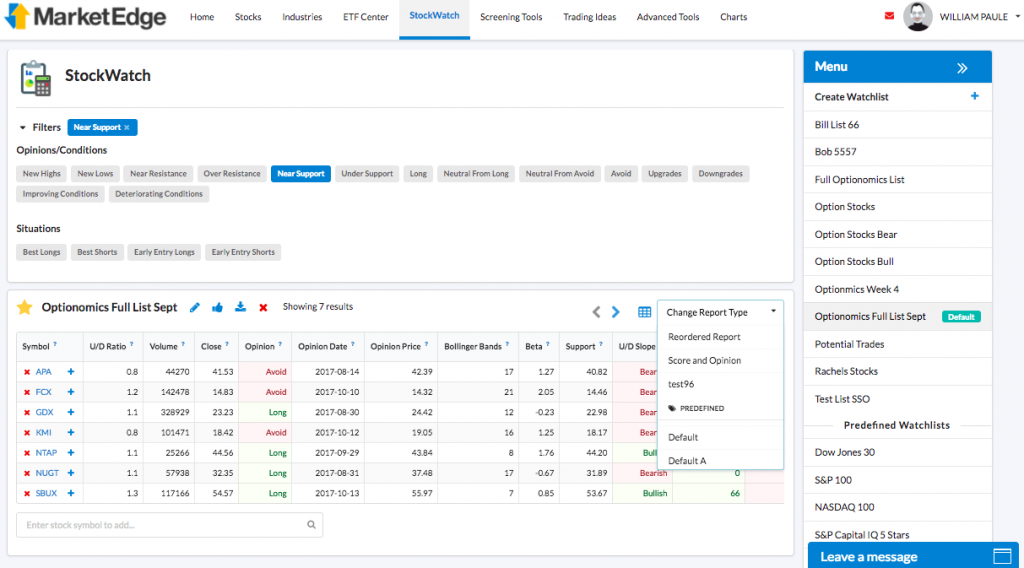This screenshot has width=1024, height=568.
Task: Click the mail envelope notification icon
Action: (x=889, y=16)
